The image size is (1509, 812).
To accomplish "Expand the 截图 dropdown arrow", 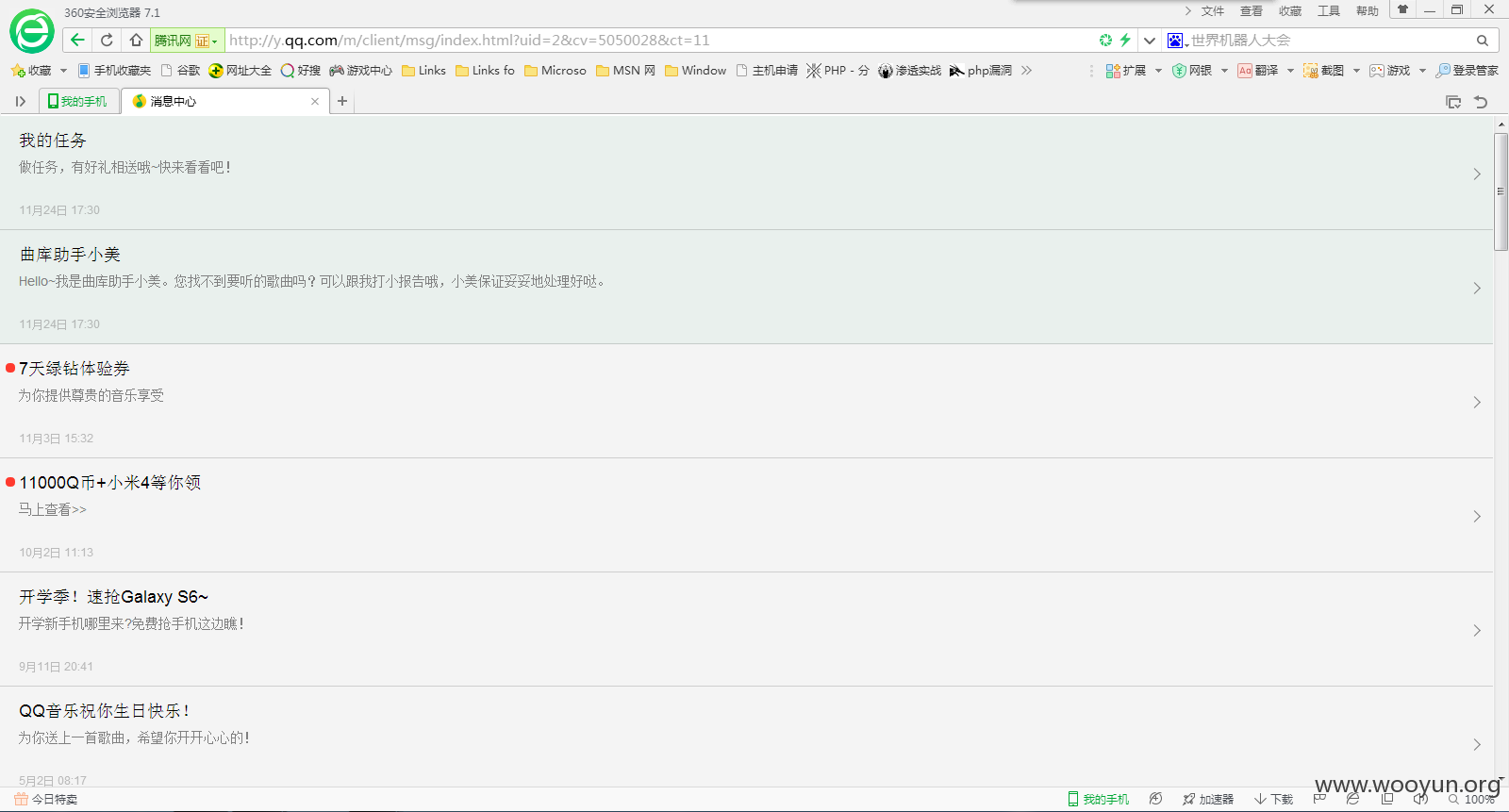I will [1356, 71].
